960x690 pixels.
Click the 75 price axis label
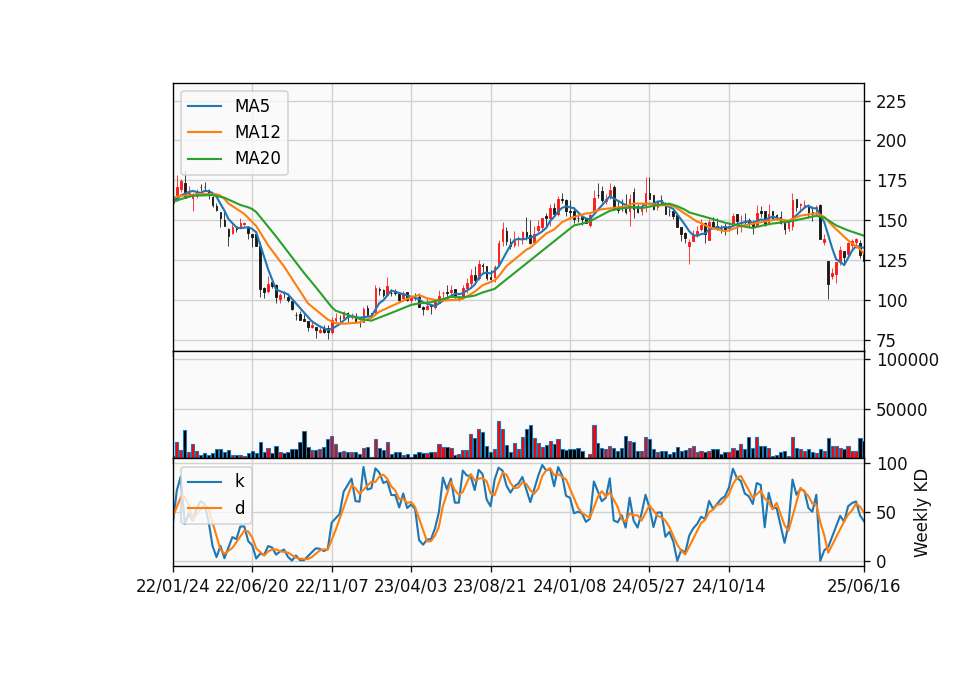pos(886,341)
